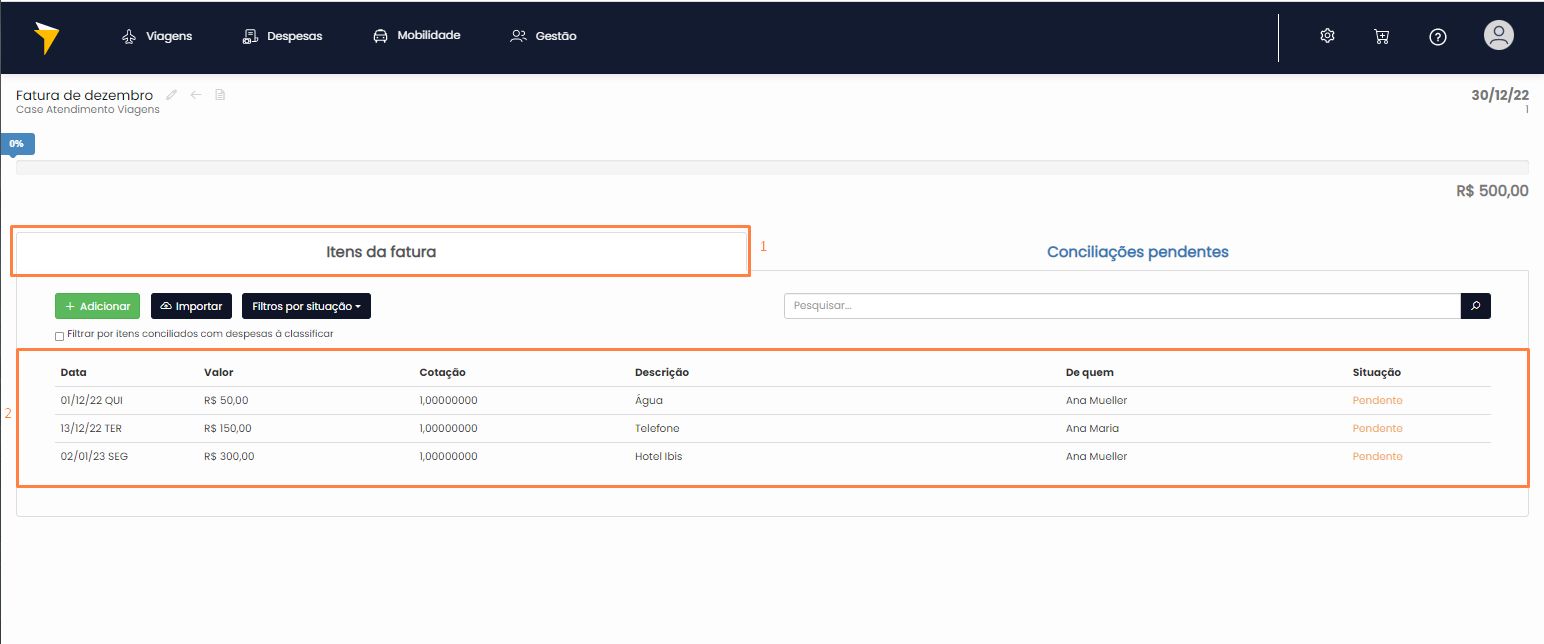This screenshot has width=1544, height=644.
Task: Click the R$ 150,00 value
Action: click(228, 428)
